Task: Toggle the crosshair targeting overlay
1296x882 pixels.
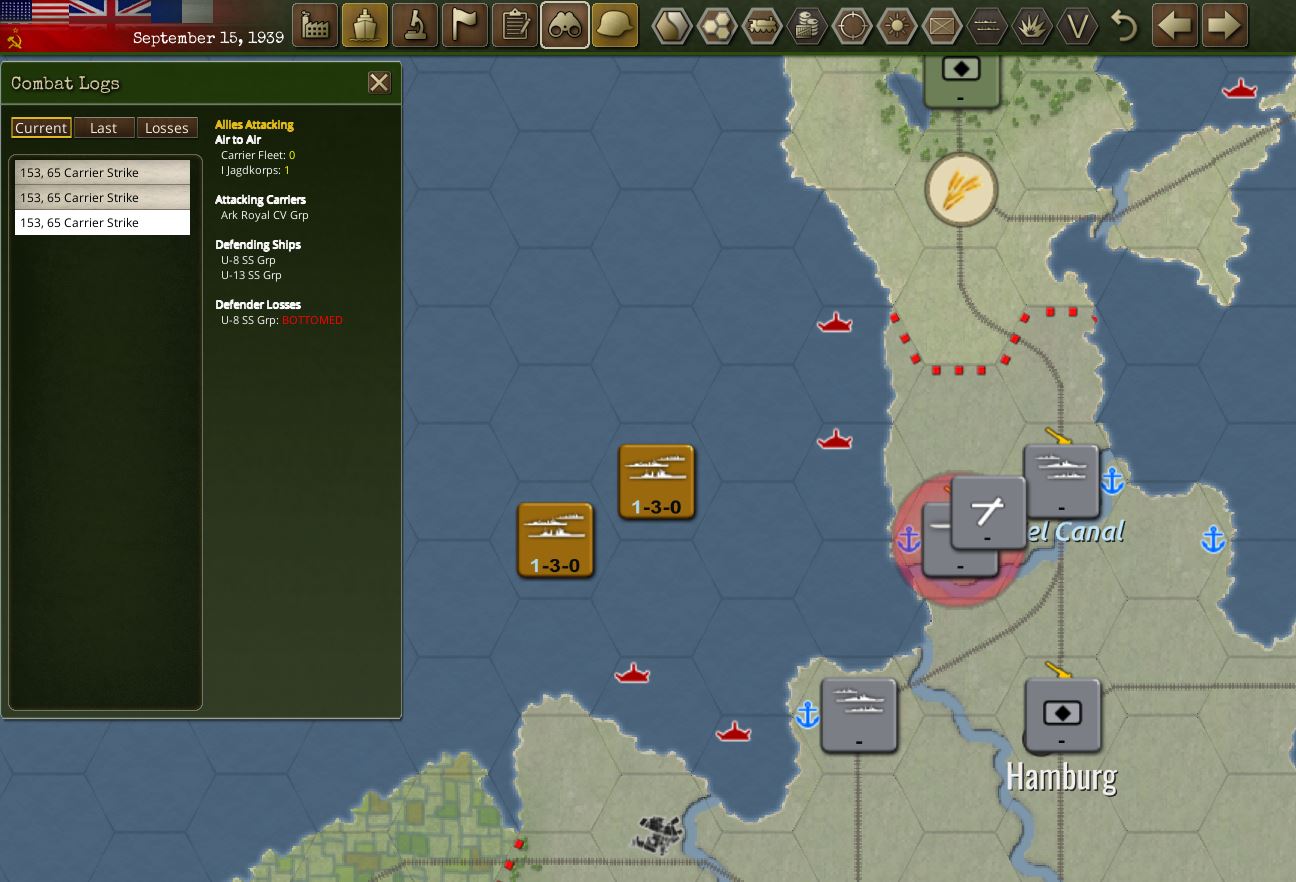Action: pyautogui.click(x=852, y=27)
